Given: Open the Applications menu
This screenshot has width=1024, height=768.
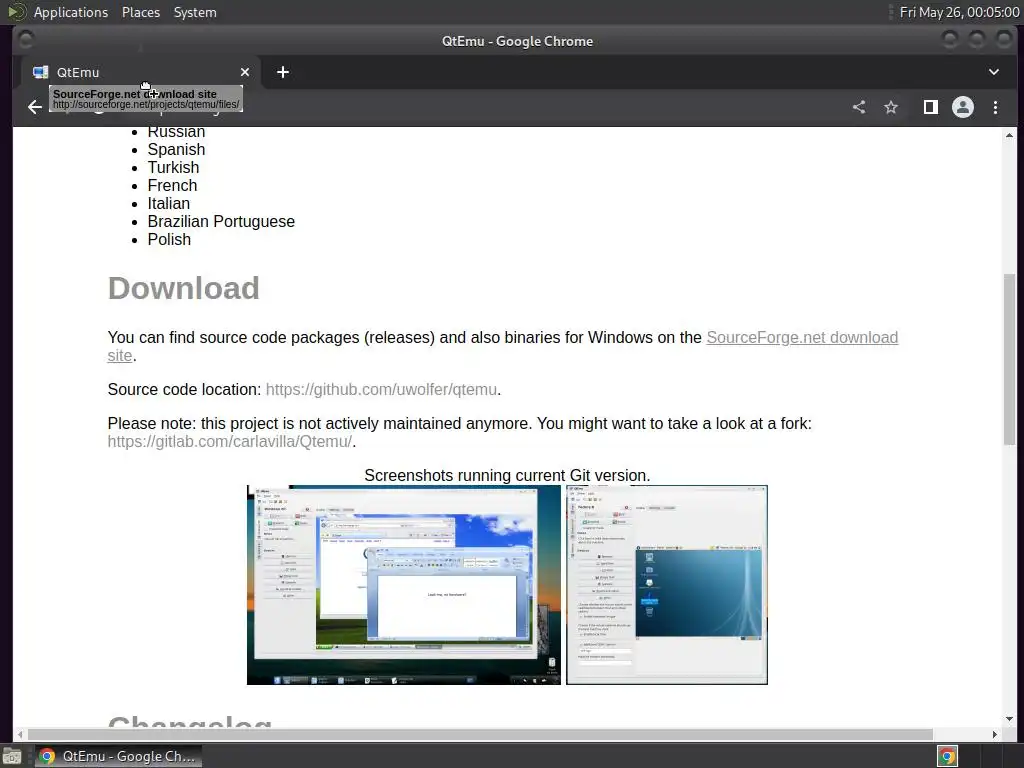Looking at the screenshot, I should [x=71, y=12].
